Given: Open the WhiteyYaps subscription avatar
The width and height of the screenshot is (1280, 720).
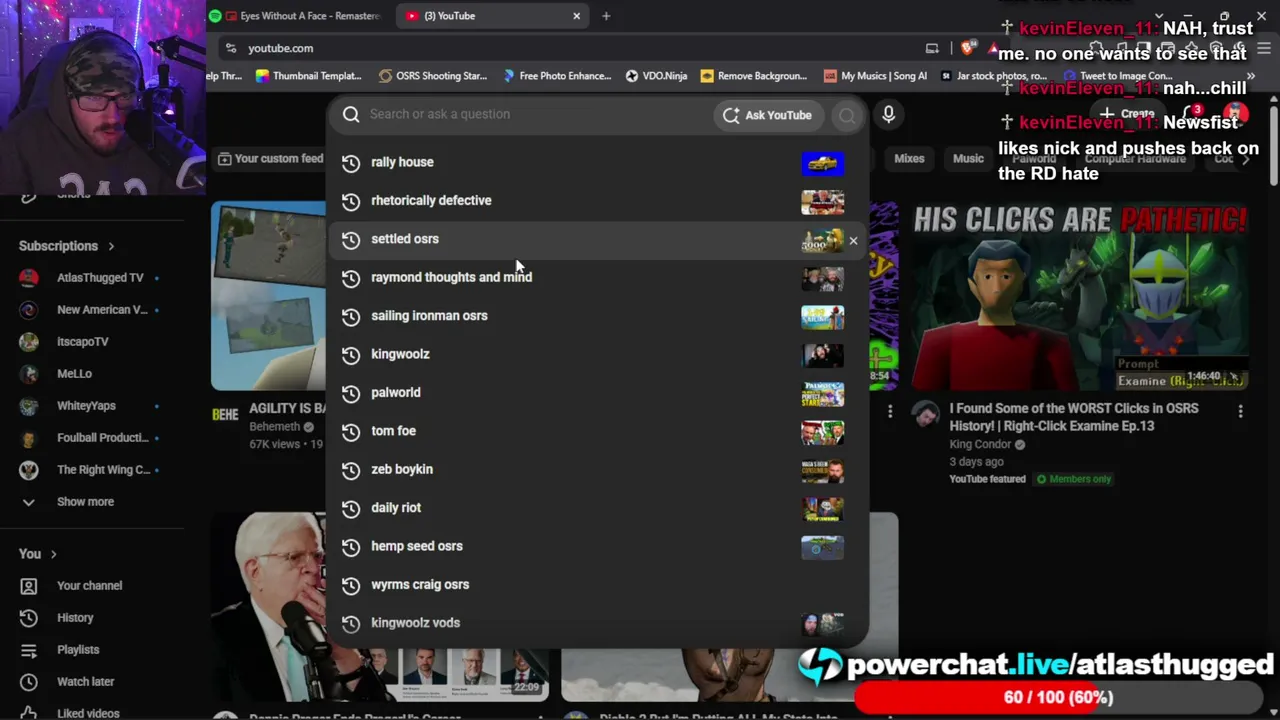Looking at the screenshot, I should [x=29, y=406].
